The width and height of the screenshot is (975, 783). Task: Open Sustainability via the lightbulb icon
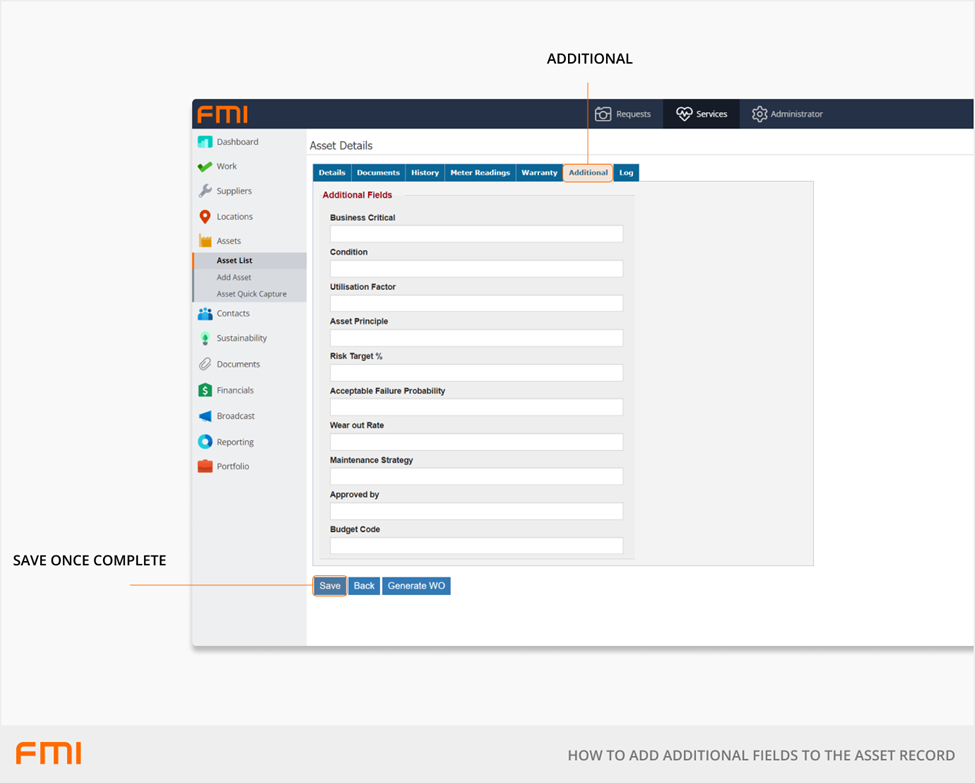(x=205, y=339)
